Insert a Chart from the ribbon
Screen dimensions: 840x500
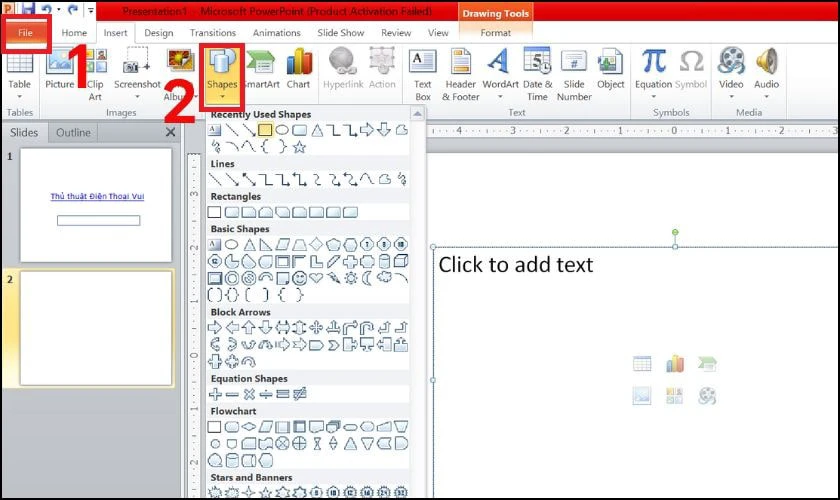pos(298,69)
